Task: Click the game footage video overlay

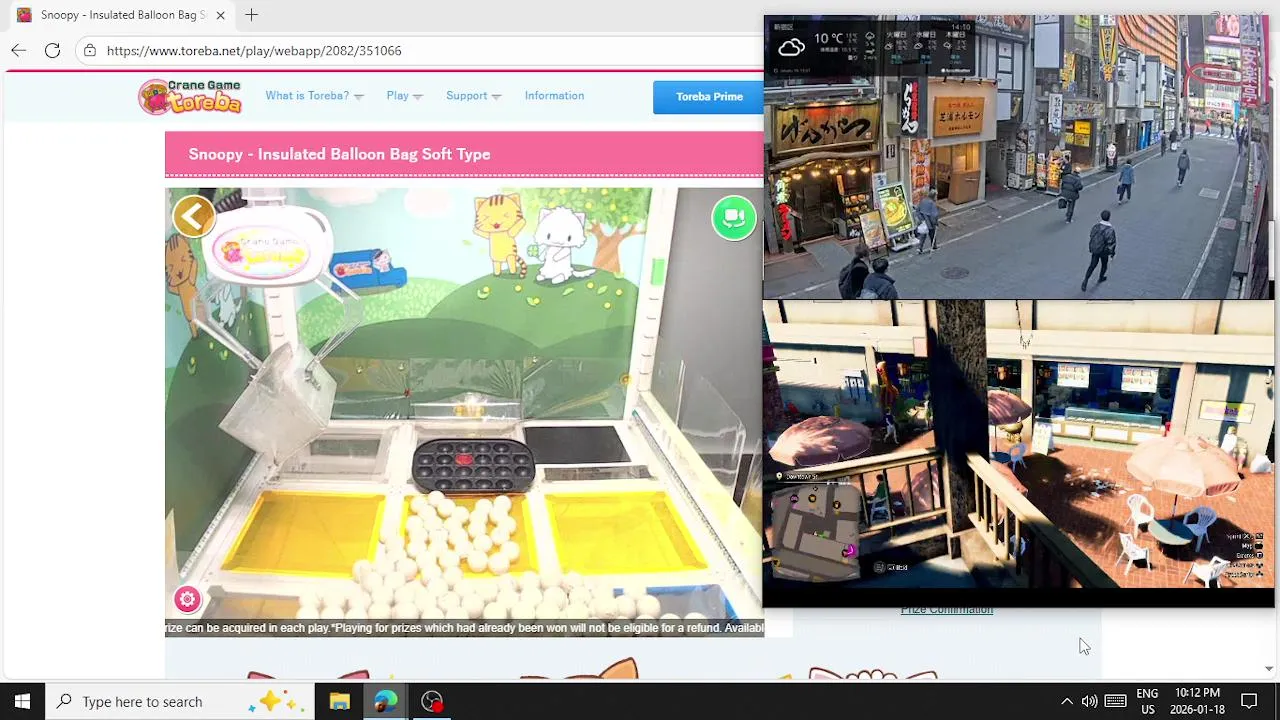Action: point(1018,445)
